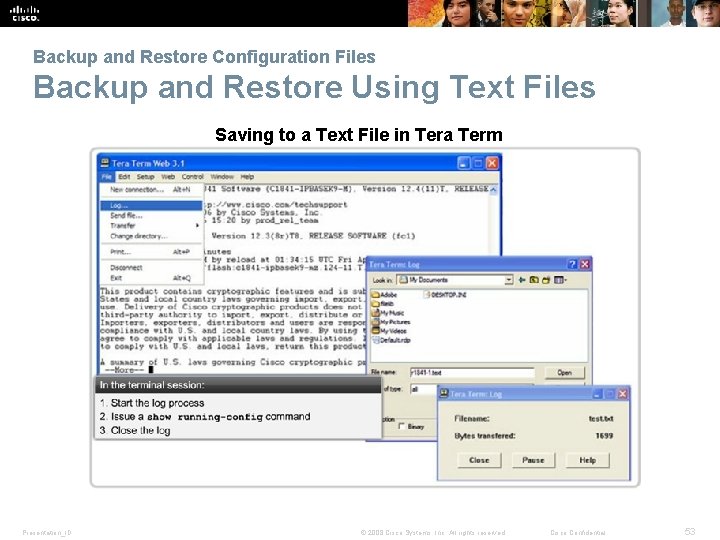
Task: Click the small Tera Term Log title icon
Action: click(444, 394)
